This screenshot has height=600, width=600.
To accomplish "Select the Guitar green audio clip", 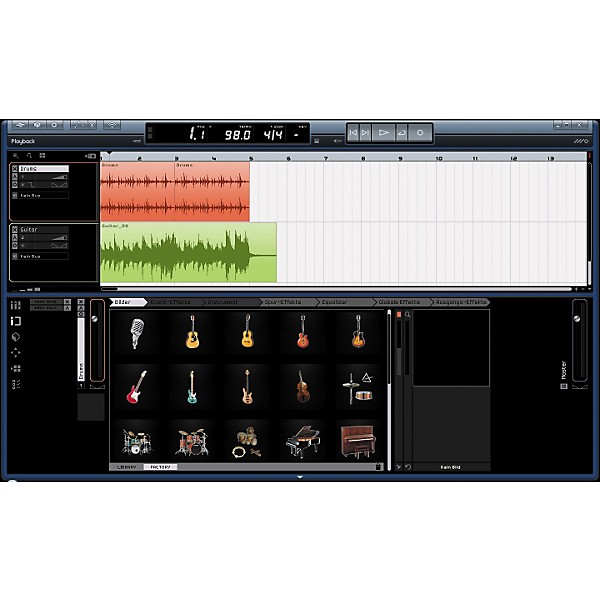I will pyautogui.click(x=188, y=253).
